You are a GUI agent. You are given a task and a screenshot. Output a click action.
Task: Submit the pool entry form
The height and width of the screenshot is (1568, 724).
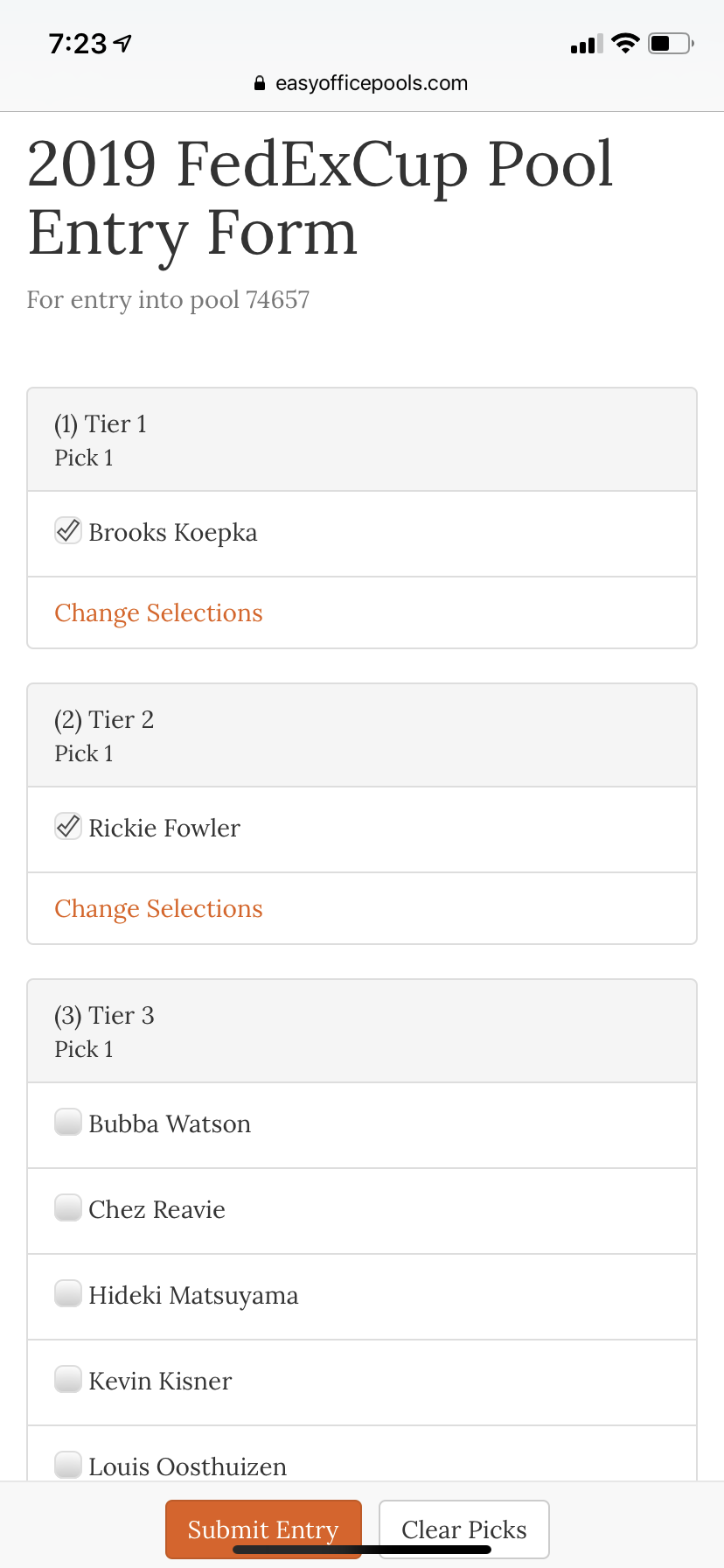263,1529
